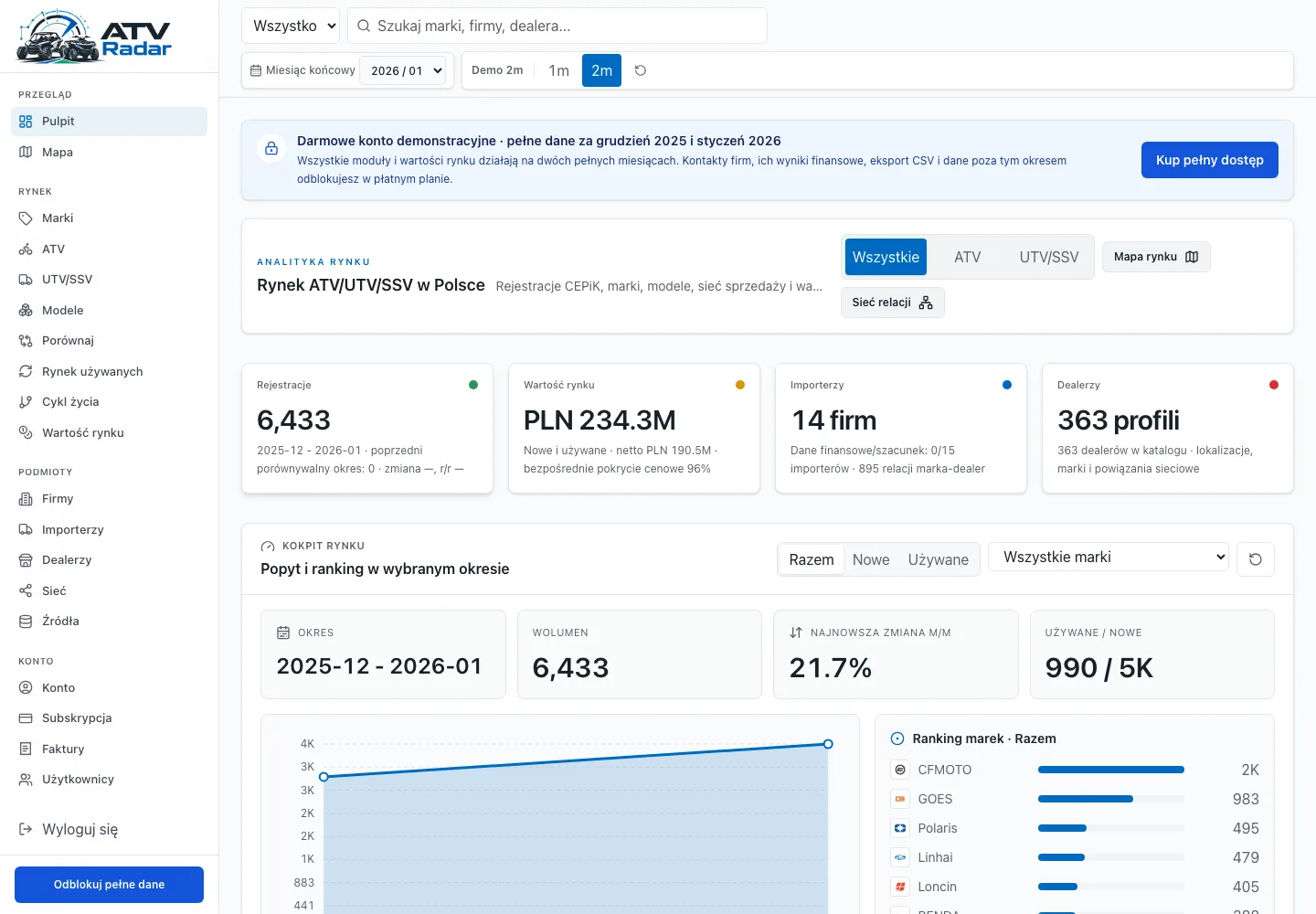Click the CFMOTO brand logo in ranking
Screen dimensions: 1316x914
(900, 770)
